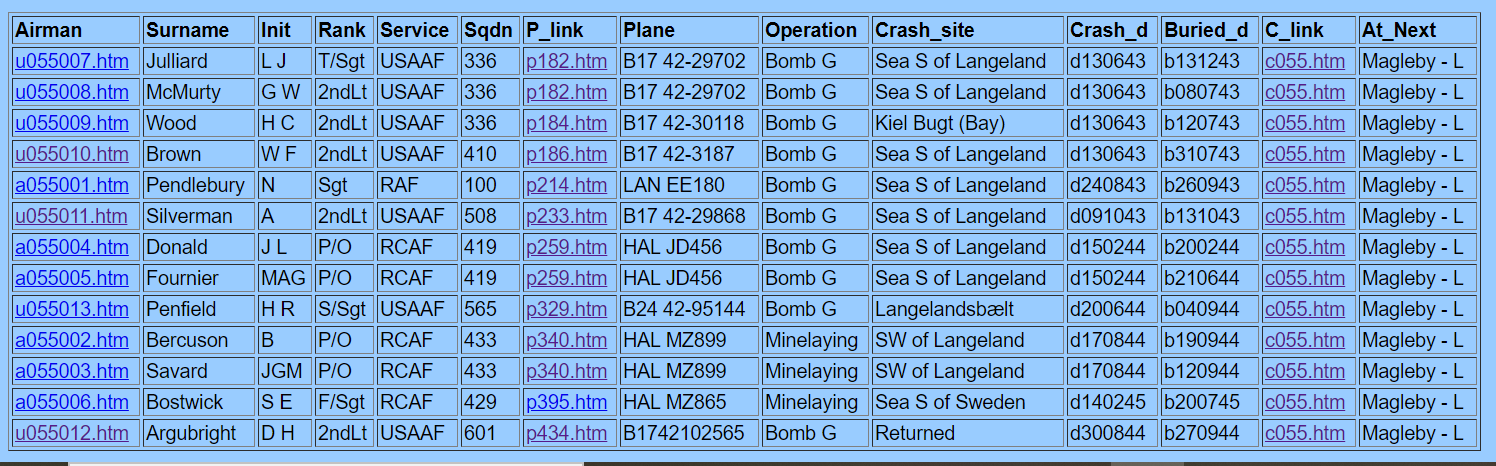Image resolution: width=1496 pixels, height=466 pixels.
Task: Open p214.htm link for LAN EE180
Action: point(565,185)
